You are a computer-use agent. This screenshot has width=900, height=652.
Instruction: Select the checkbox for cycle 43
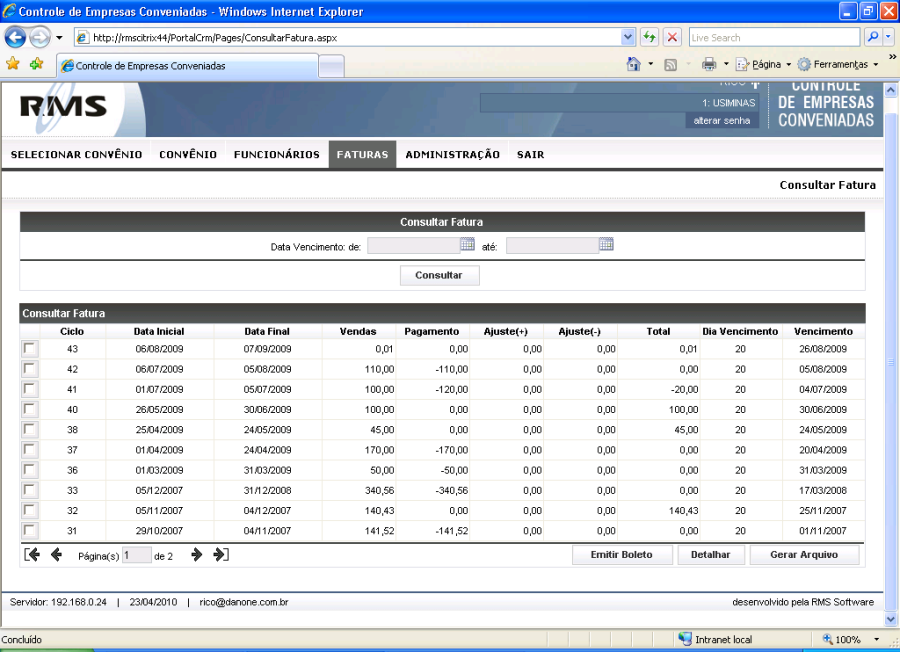click(x=30, y=348)
